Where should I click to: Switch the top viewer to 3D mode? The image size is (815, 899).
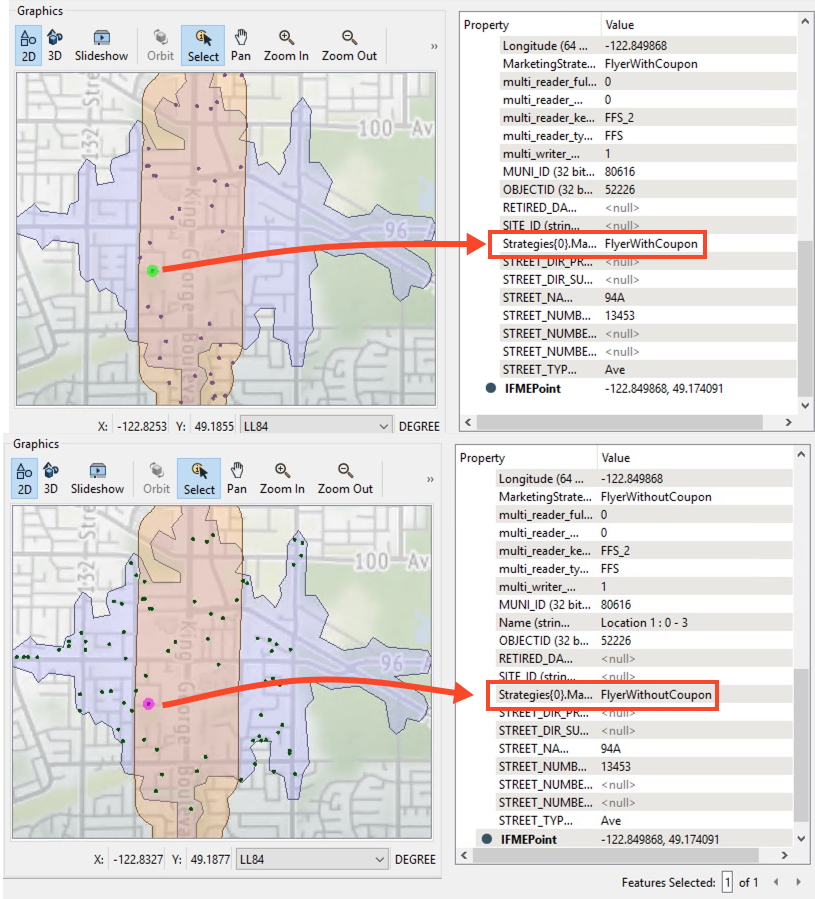click(56, 45)
